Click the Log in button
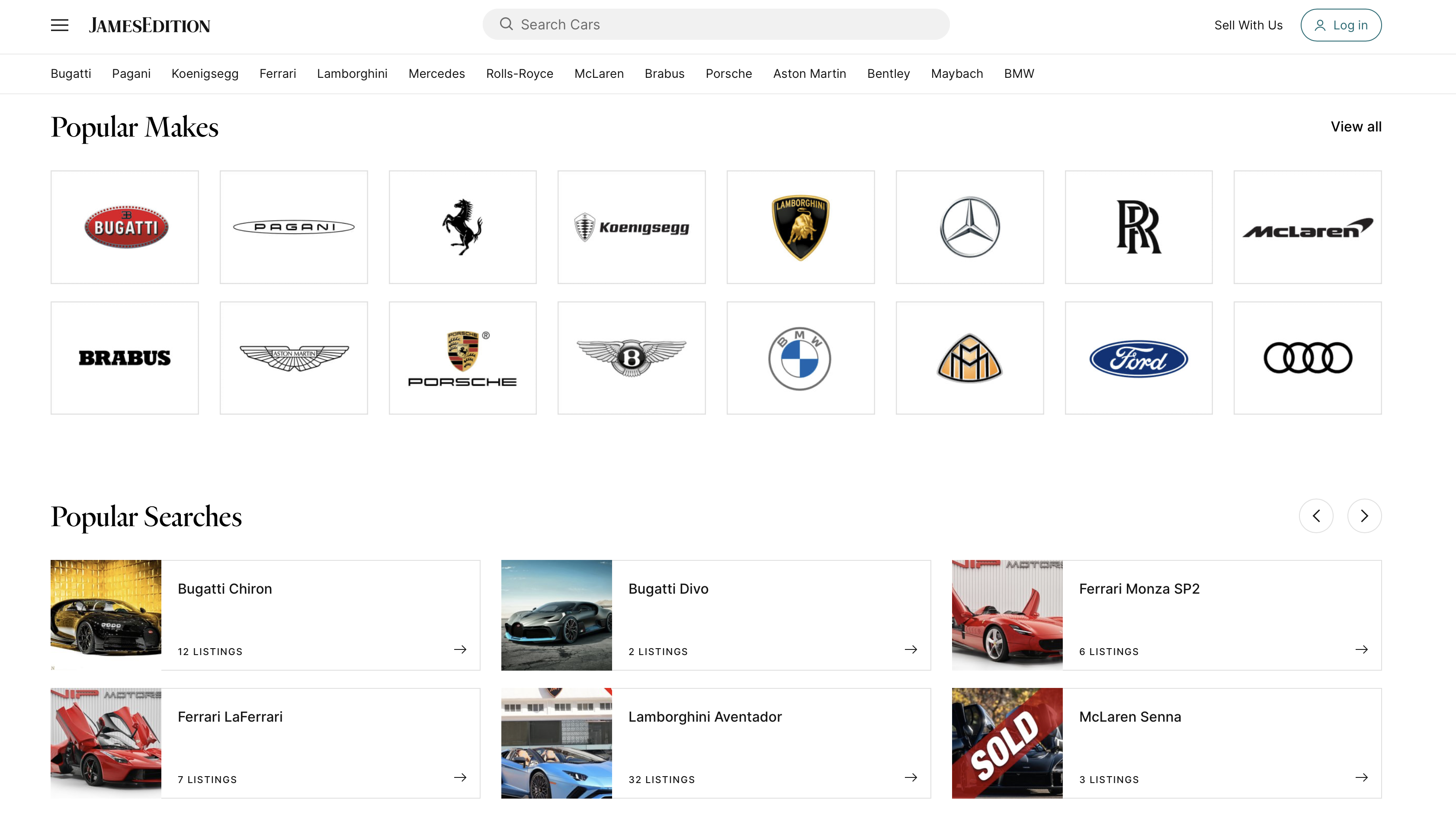 pyautogui.click(x=1341, y=25)
